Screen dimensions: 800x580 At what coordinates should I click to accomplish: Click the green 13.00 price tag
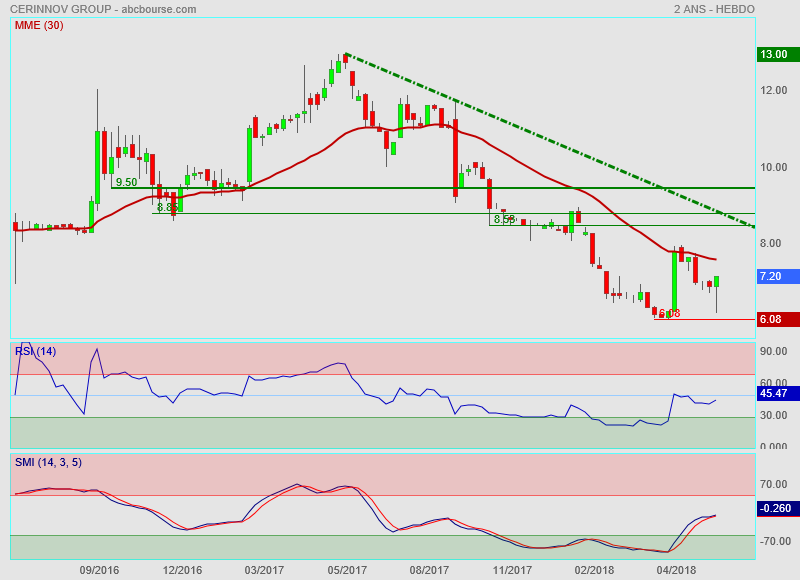[778, 54]
